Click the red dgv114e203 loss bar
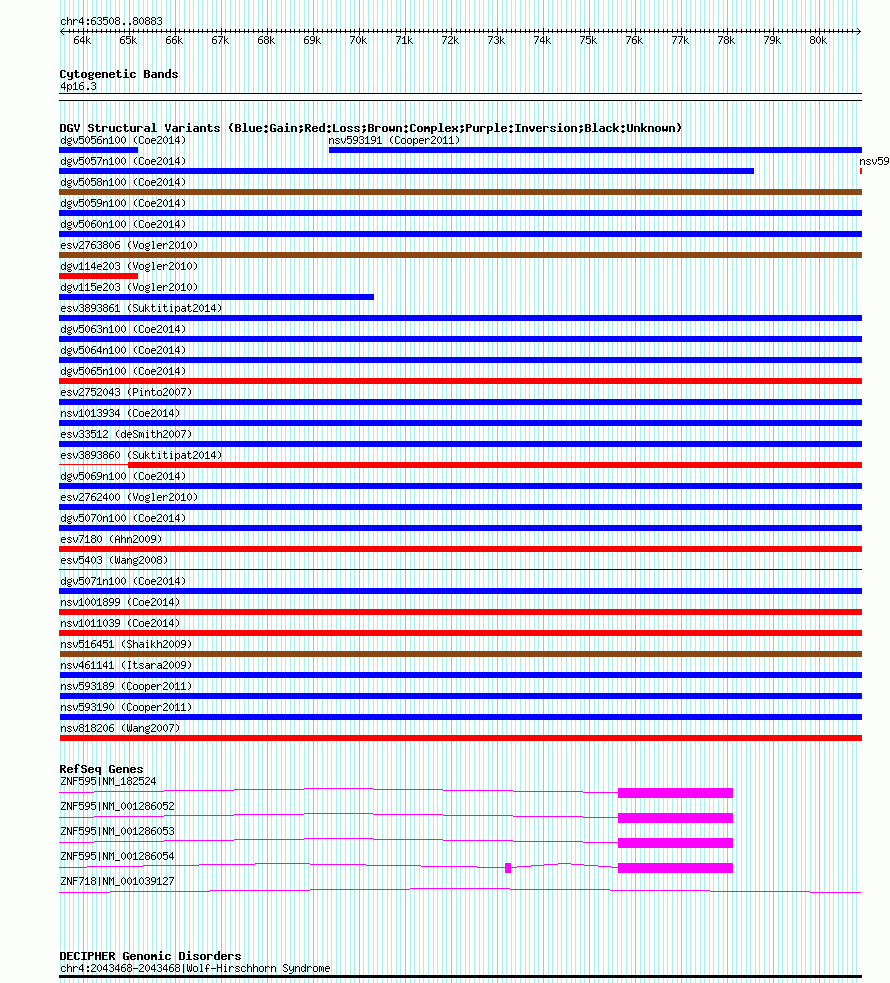 [x=98, y=276]
